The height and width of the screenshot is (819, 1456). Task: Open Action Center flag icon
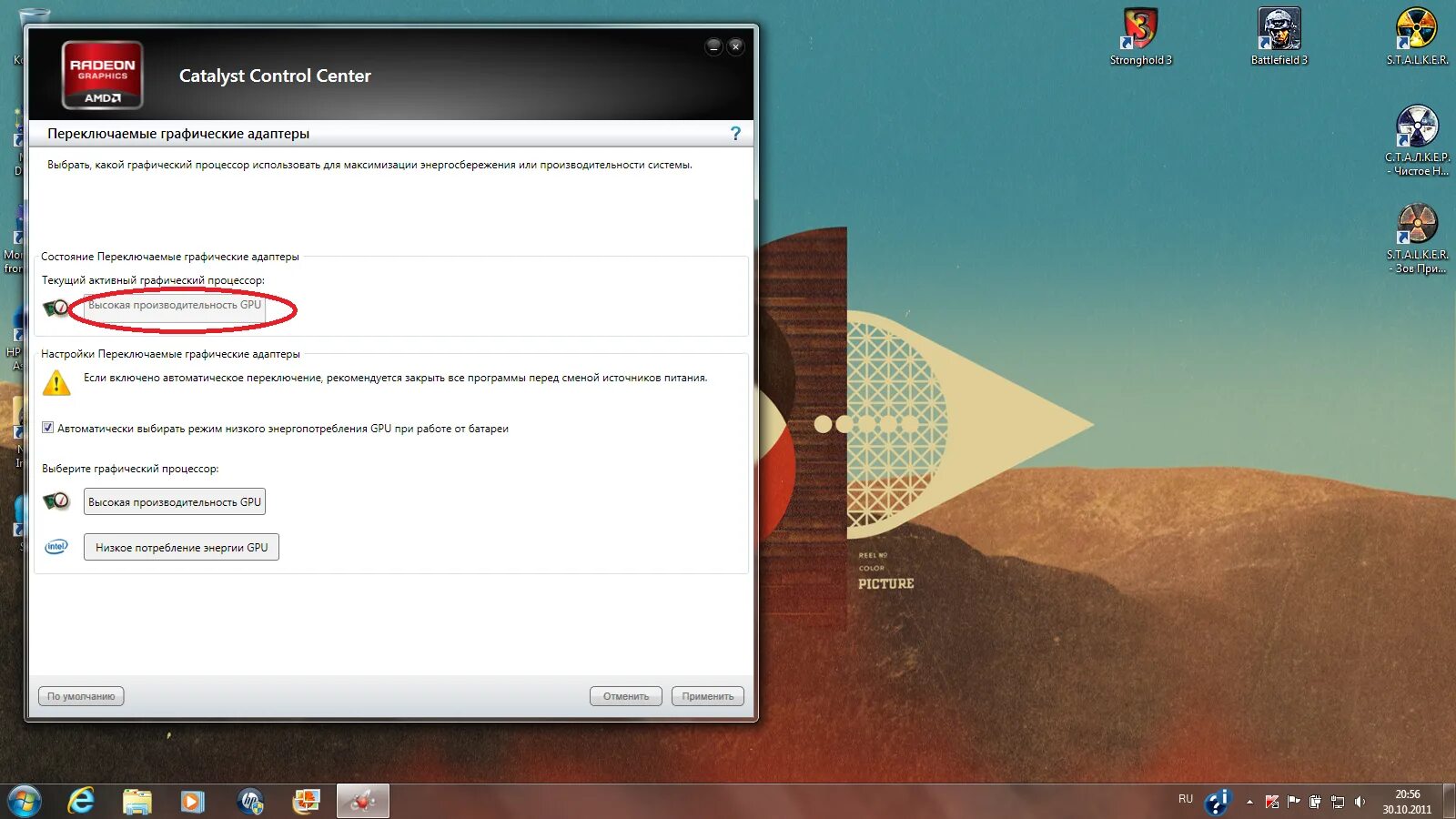[x=1293, y=802]
